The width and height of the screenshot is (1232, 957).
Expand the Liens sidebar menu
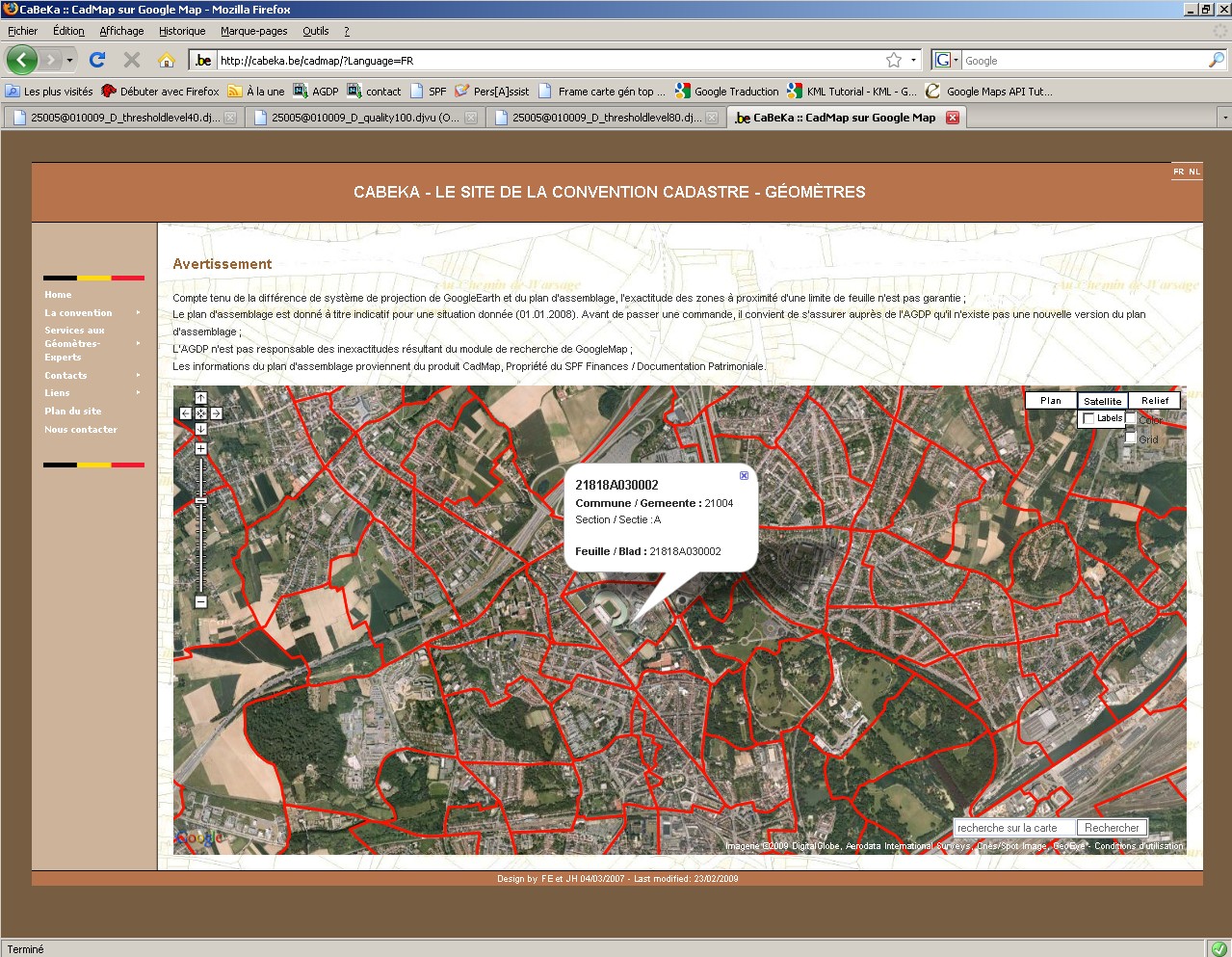click(92, 393)
